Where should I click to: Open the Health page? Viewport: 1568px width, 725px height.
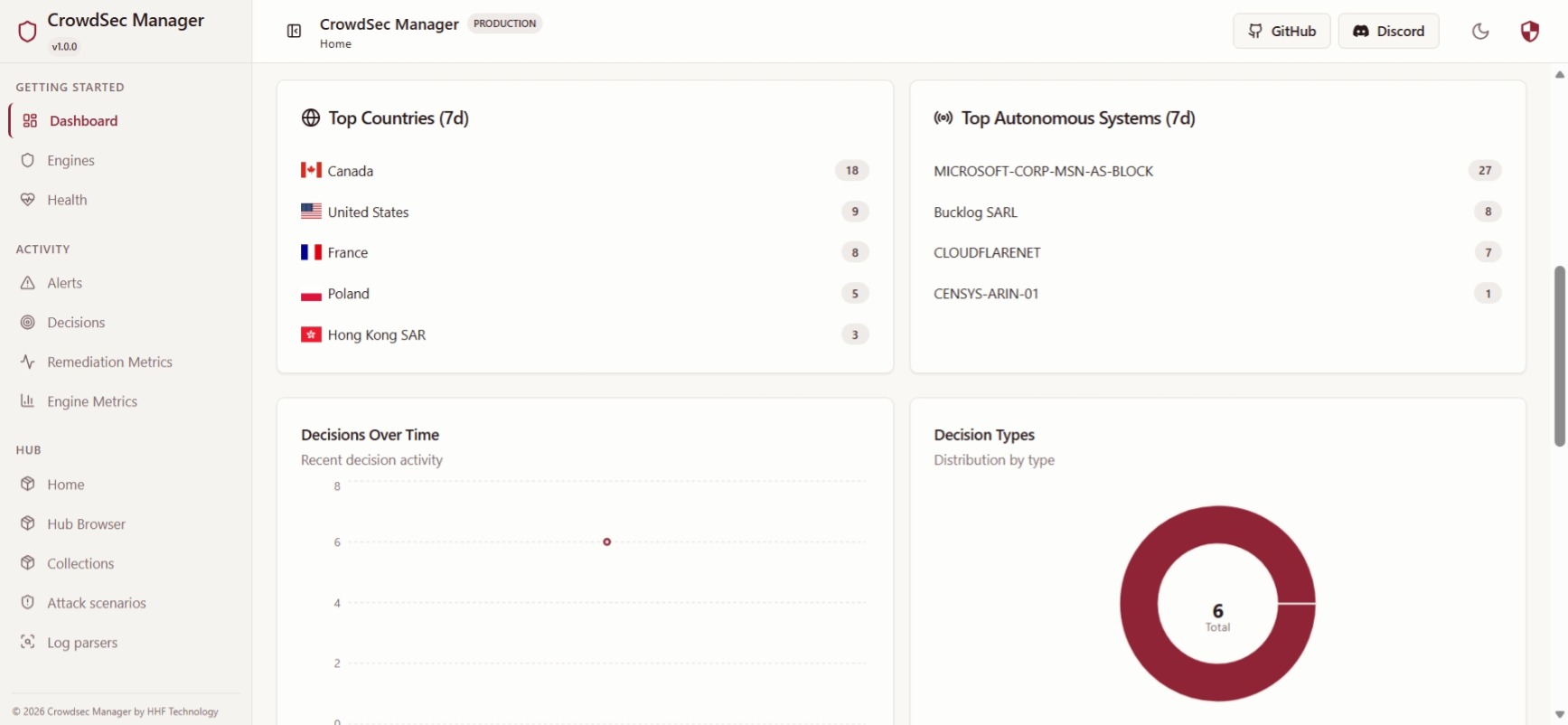67,200
